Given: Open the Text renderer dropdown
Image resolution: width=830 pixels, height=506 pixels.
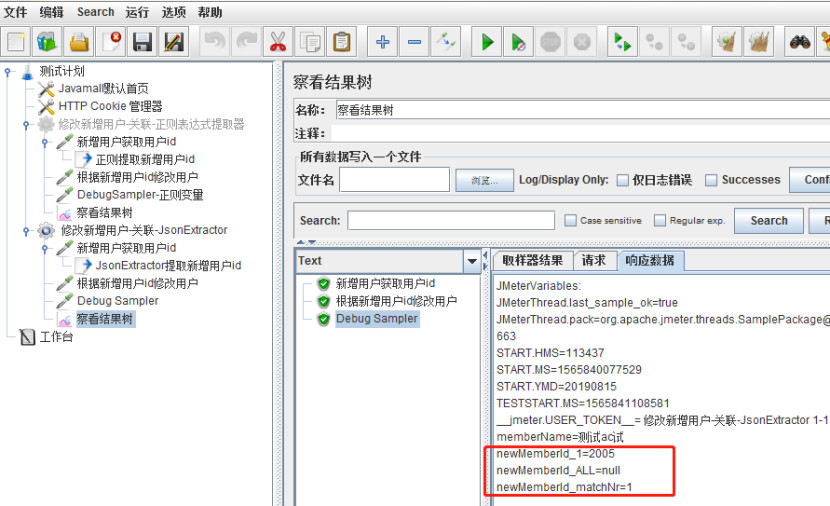Looking at the screenshot, I should (x=471, y=261).
